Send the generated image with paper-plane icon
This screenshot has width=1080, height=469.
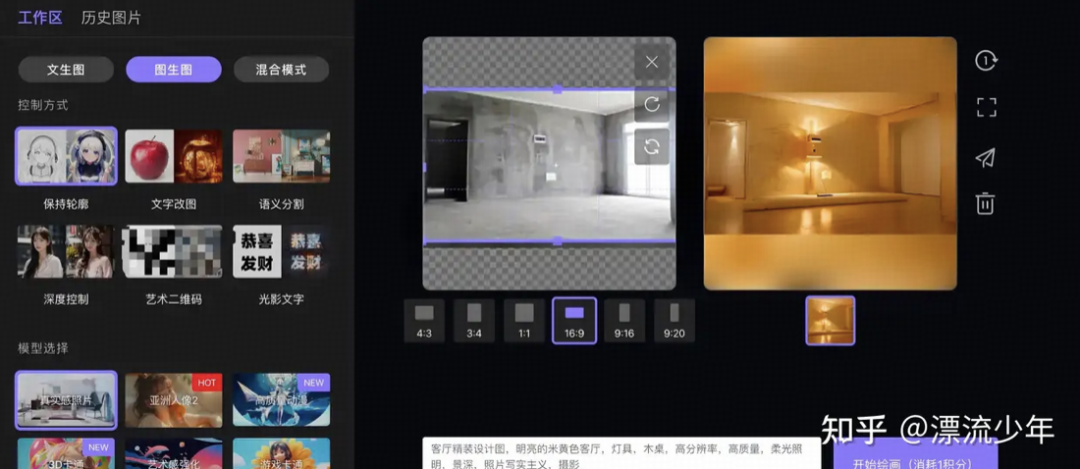click(986, 157)
